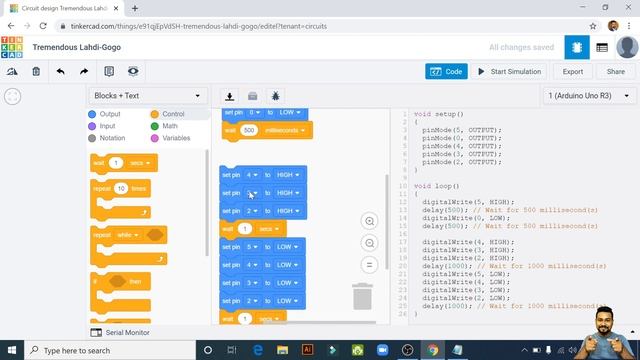Click the Share button
The image size is (640, 360).
[616, 71]
